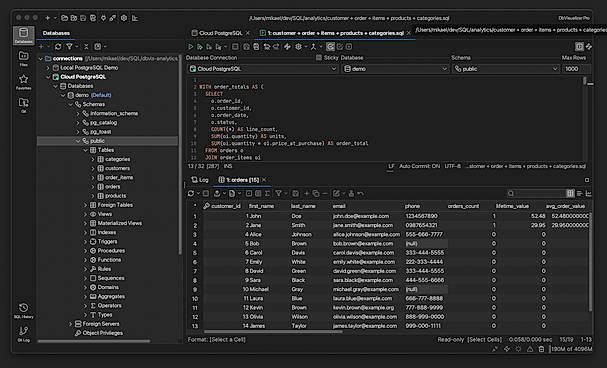Viewport: 607px width, 368px height.
Task: Add a row with the plus icon
Action: click(x=307, y=193)
